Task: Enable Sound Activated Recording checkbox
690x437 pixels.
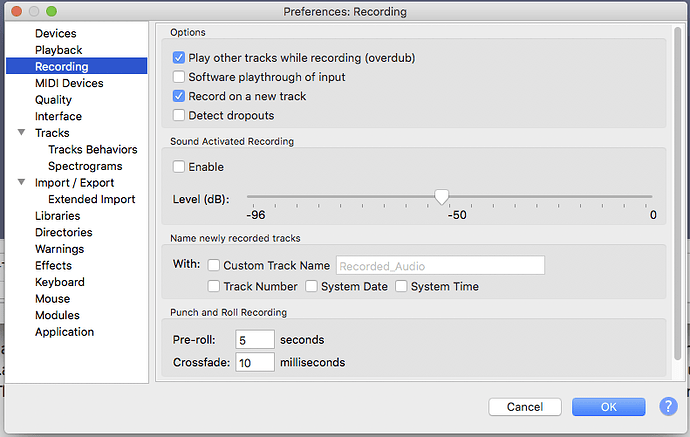Action: click(179, 167)
